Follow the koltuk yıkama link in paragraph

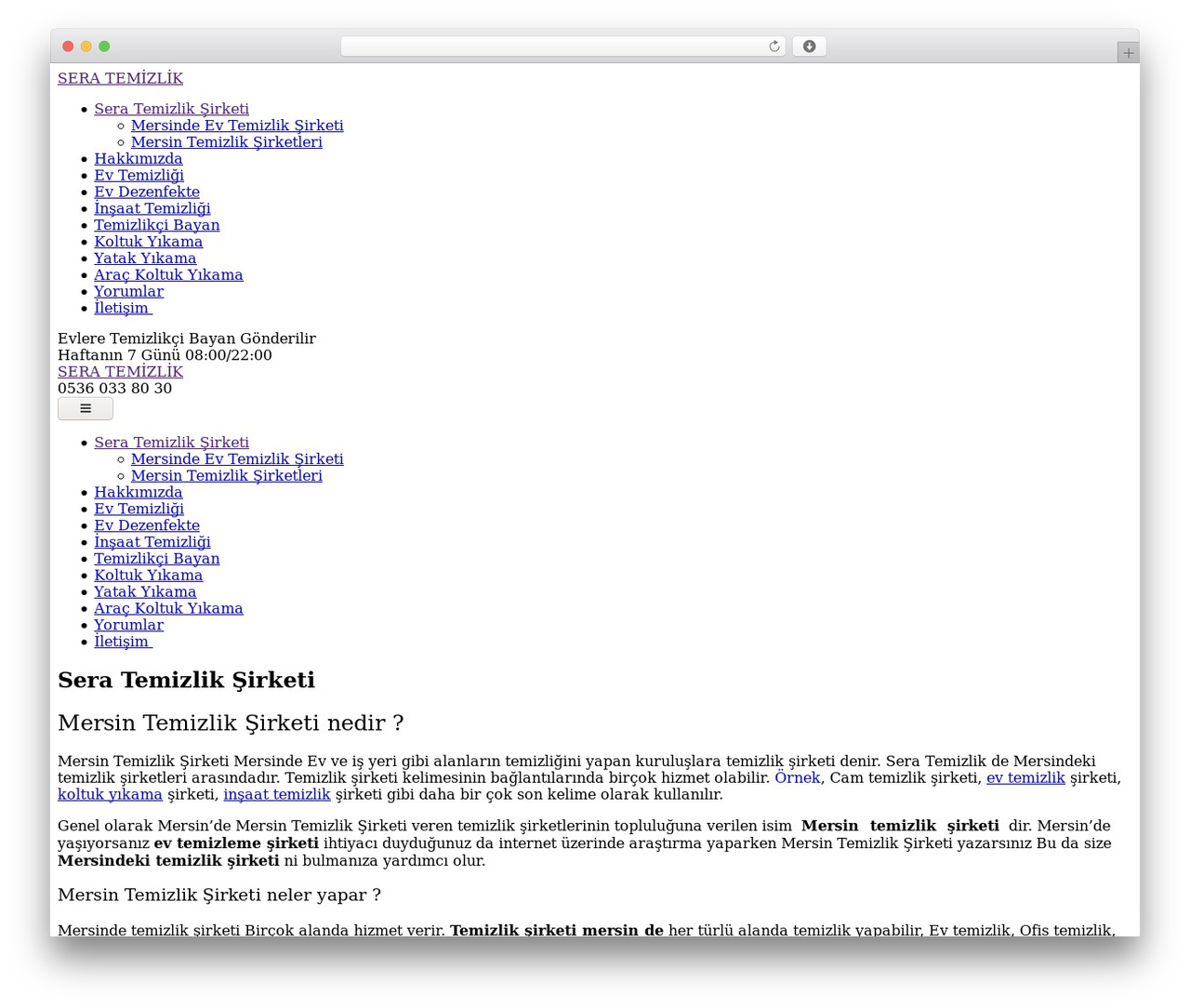tap(110, 795)
